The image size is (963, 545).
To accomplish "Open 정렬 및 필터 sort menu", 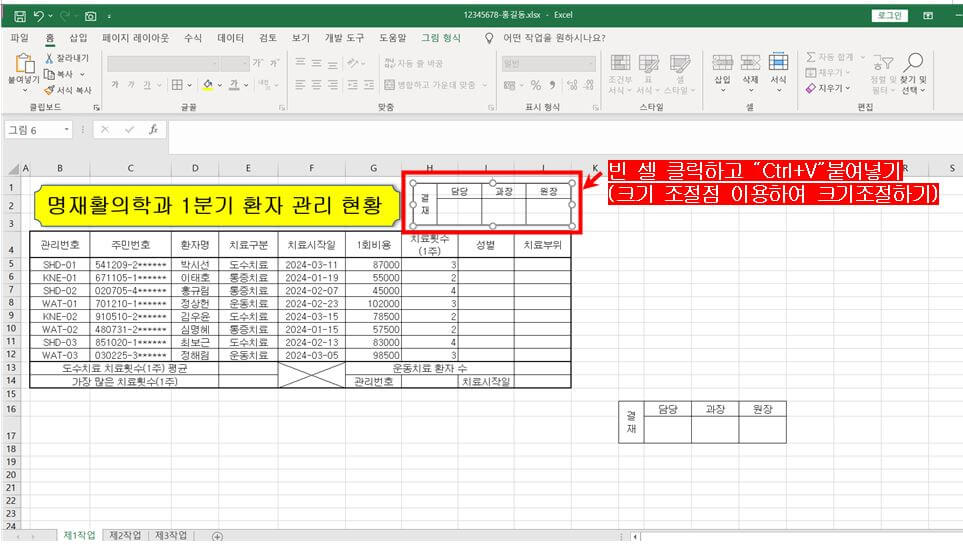I will 883,74.
